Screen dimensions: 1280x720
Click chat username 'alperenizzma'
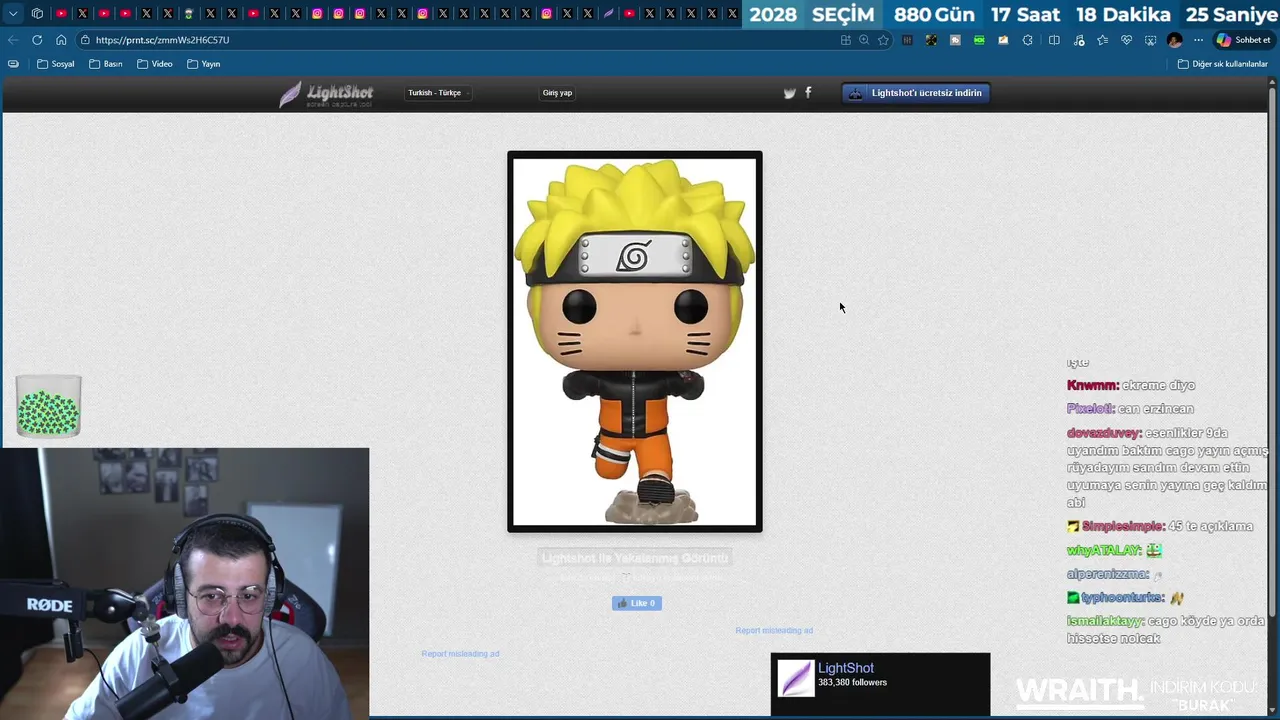coord(1107,574)
